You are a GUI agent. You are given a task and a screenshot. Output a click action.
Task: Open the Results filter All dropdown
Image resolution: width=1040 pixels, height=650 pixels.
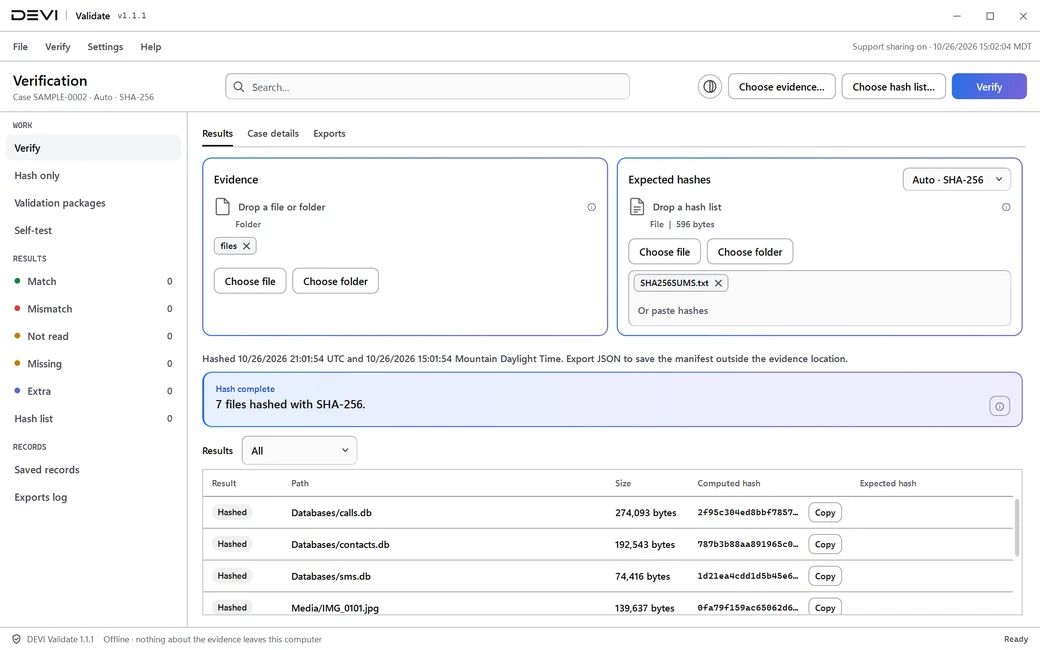(299, 451)
